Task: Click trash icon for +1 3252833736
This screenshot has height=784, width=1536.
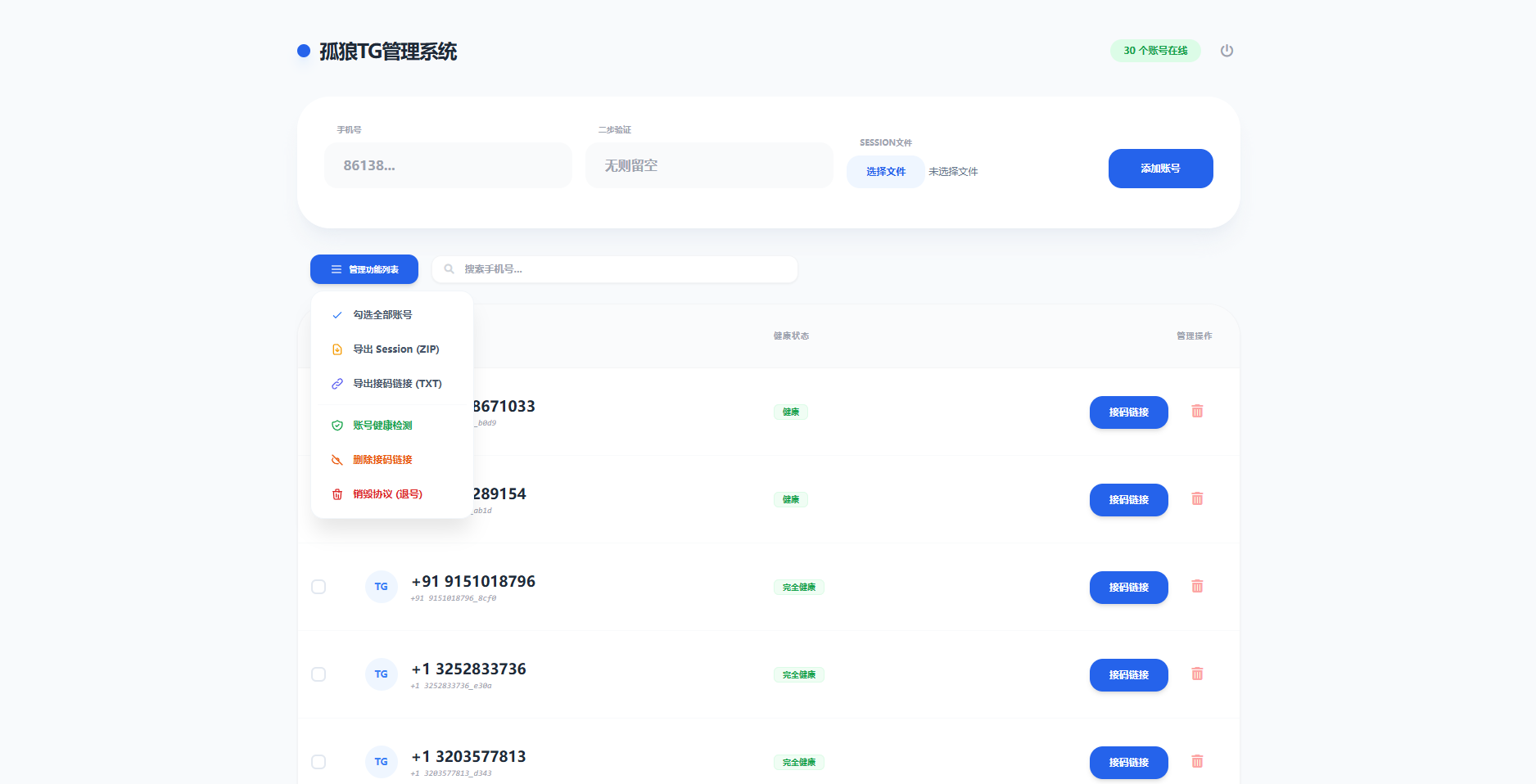Action: (1197, 674)
